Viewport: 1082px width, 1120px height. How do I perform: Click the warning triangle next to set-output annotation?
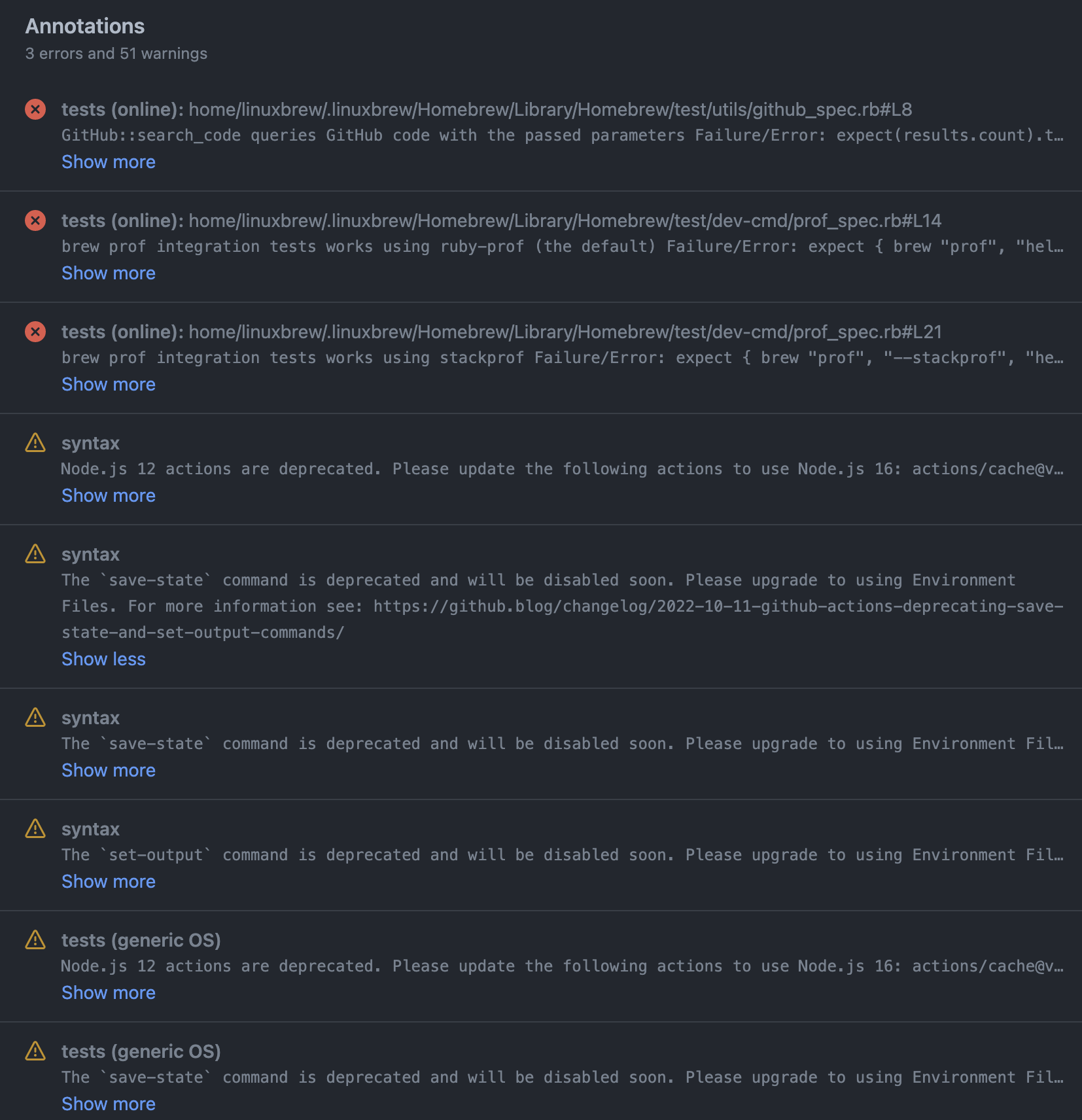pos(35,829)
